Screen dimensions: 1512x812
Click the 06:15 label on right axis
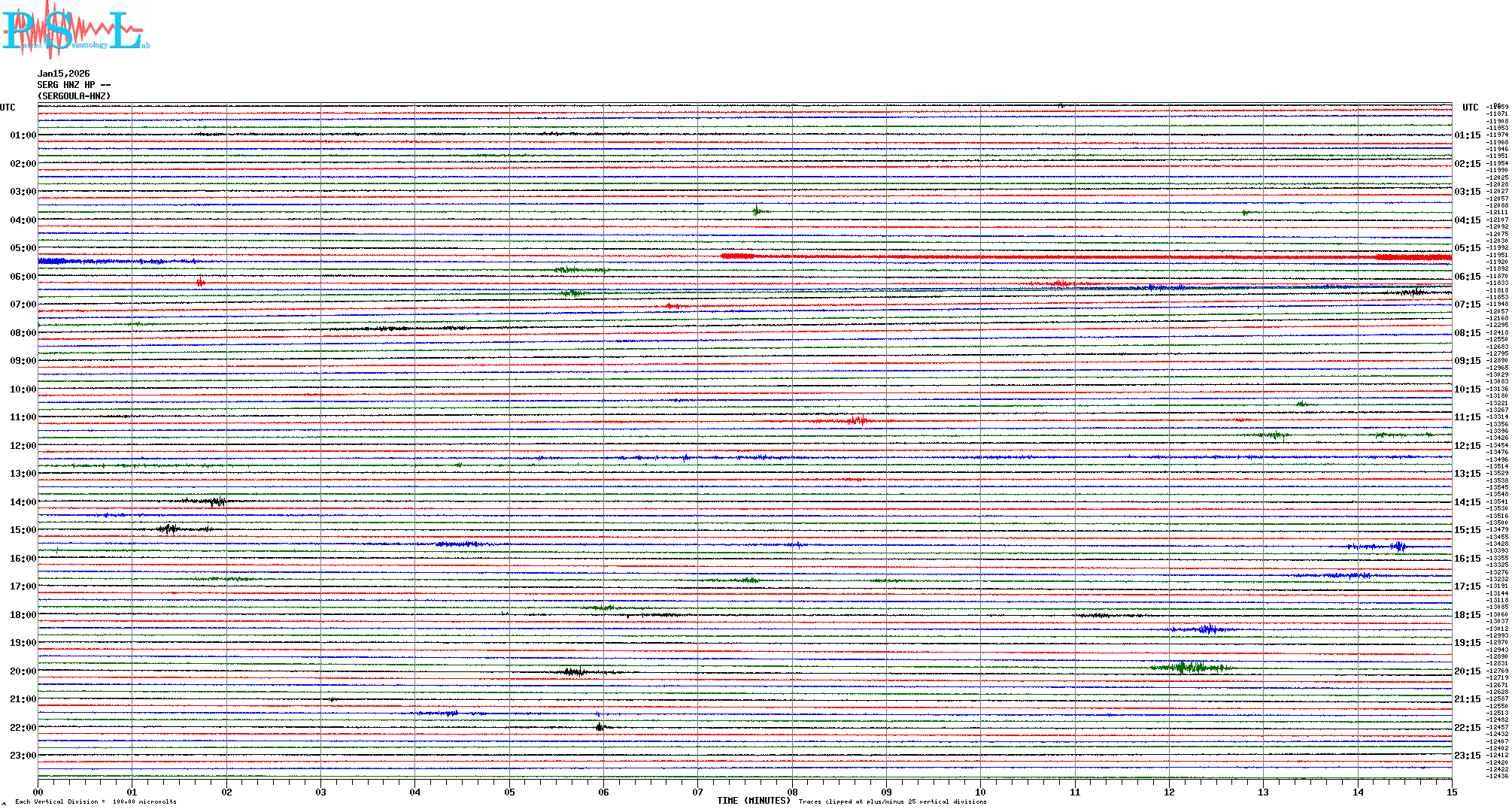pos(1467,277)
